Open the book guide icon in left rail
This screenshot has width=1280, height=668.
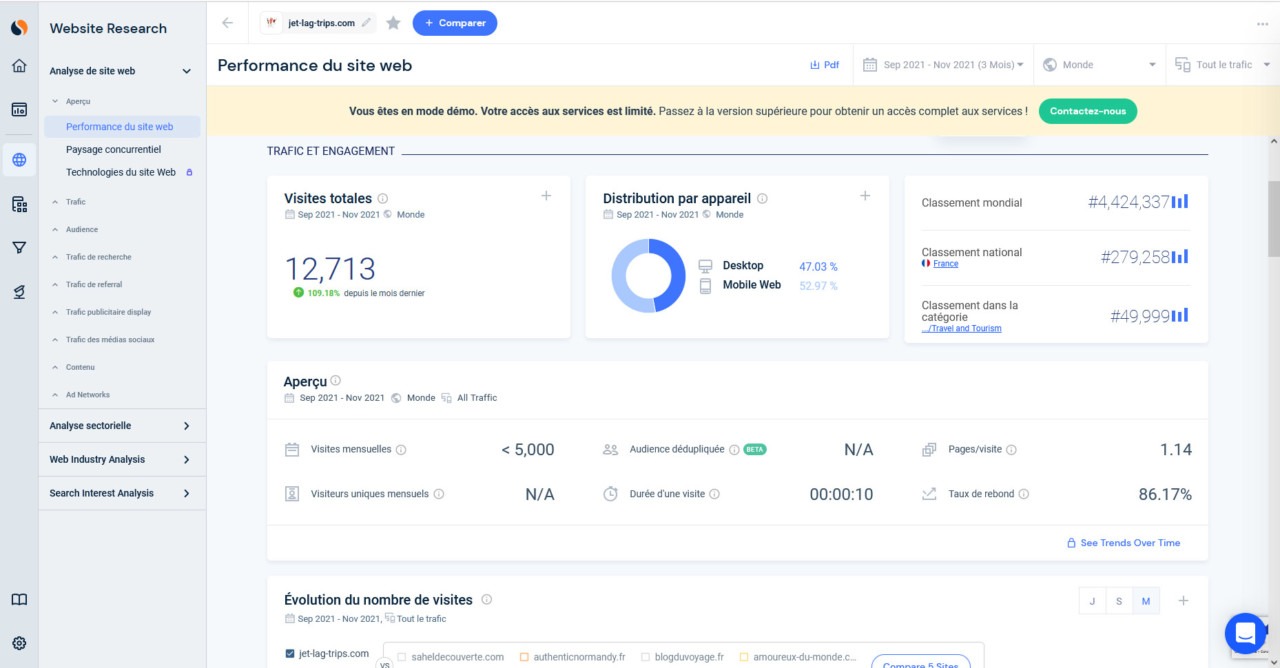[x=19, y=600]
